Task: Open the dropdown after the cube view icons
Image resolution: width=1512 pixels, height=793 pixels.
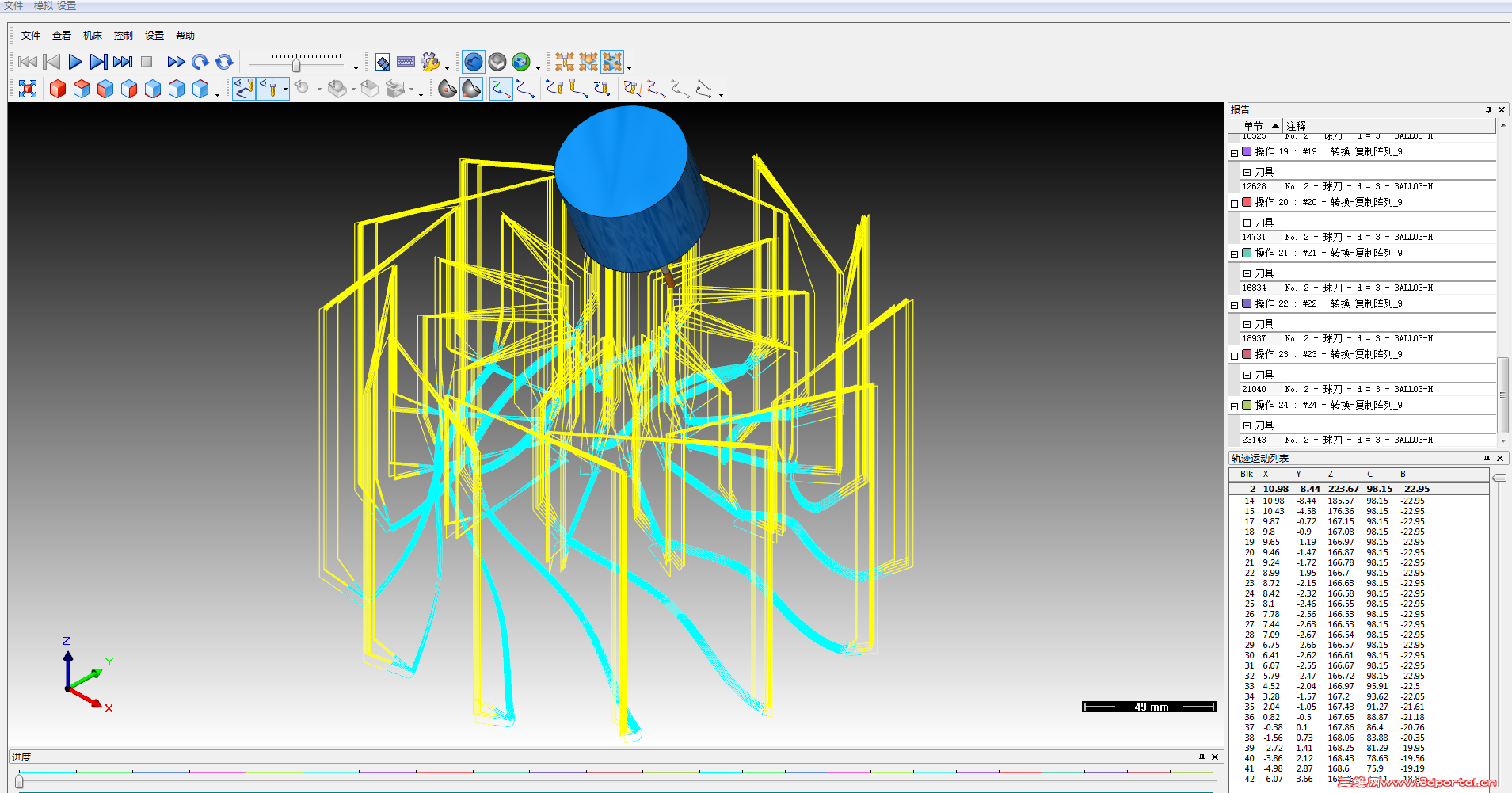Action: 217,94
